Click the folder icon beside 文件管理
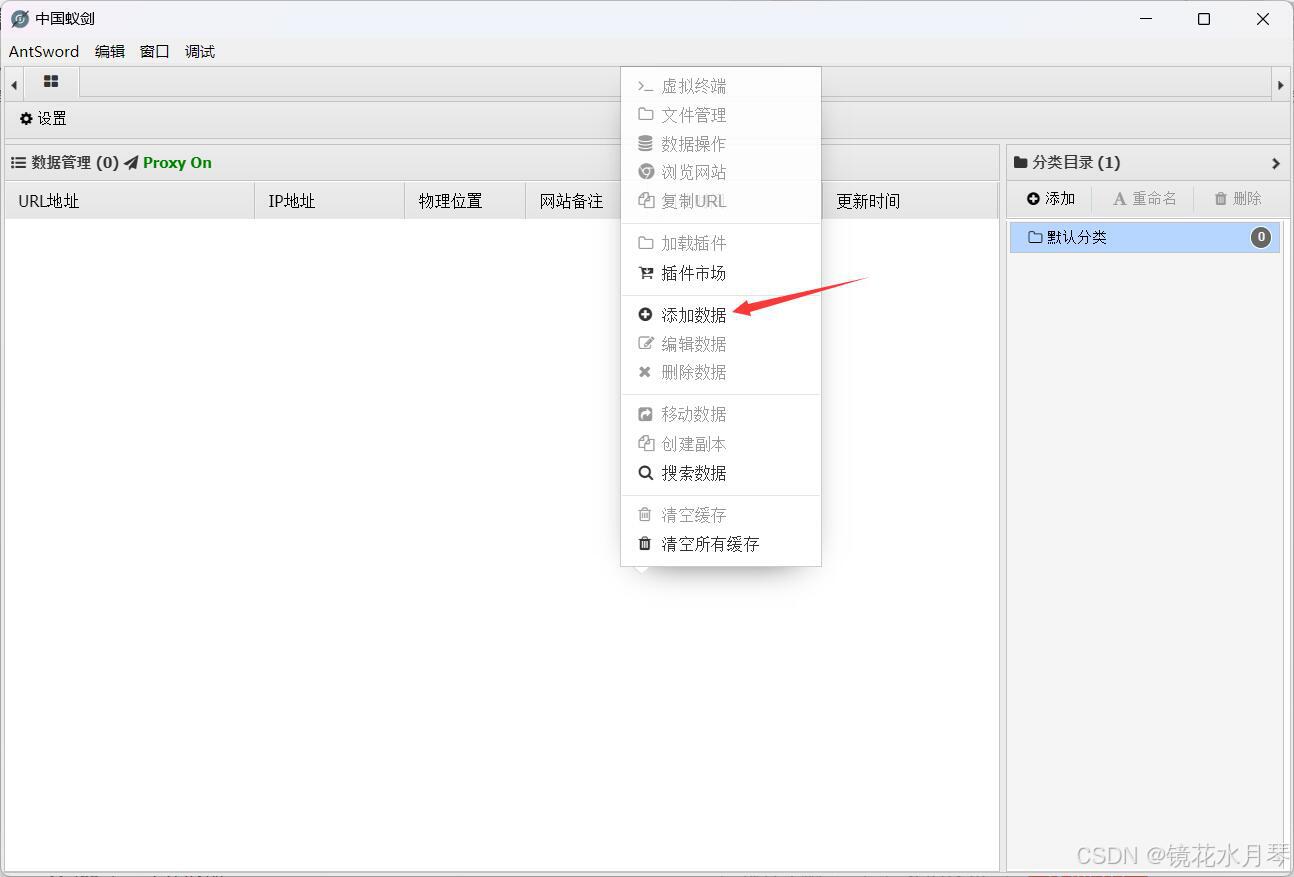Screen dimensions: 1294x877 click(x=645, y=114)
